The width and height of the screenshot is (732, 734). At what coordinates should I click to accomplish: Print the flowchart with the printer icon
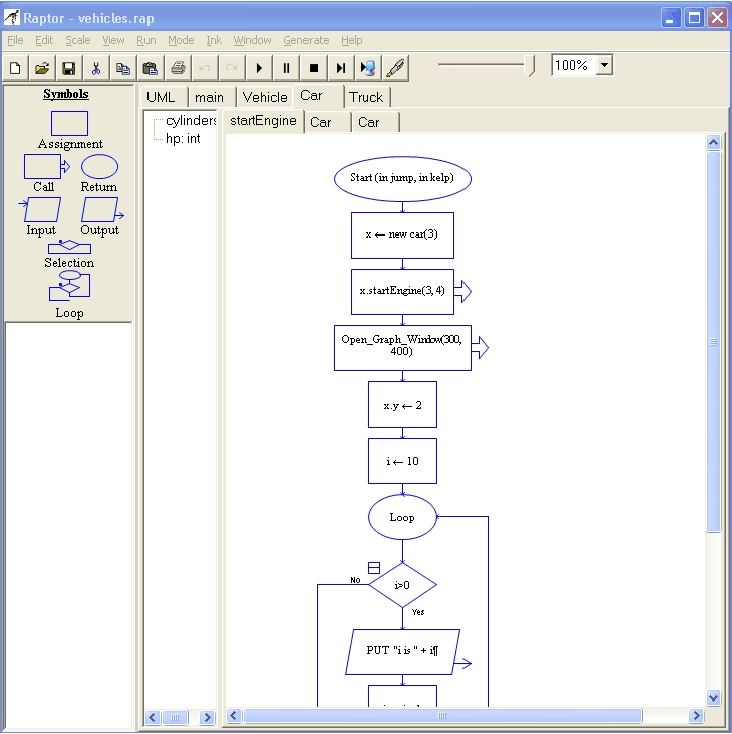click(x=178, y=68)
